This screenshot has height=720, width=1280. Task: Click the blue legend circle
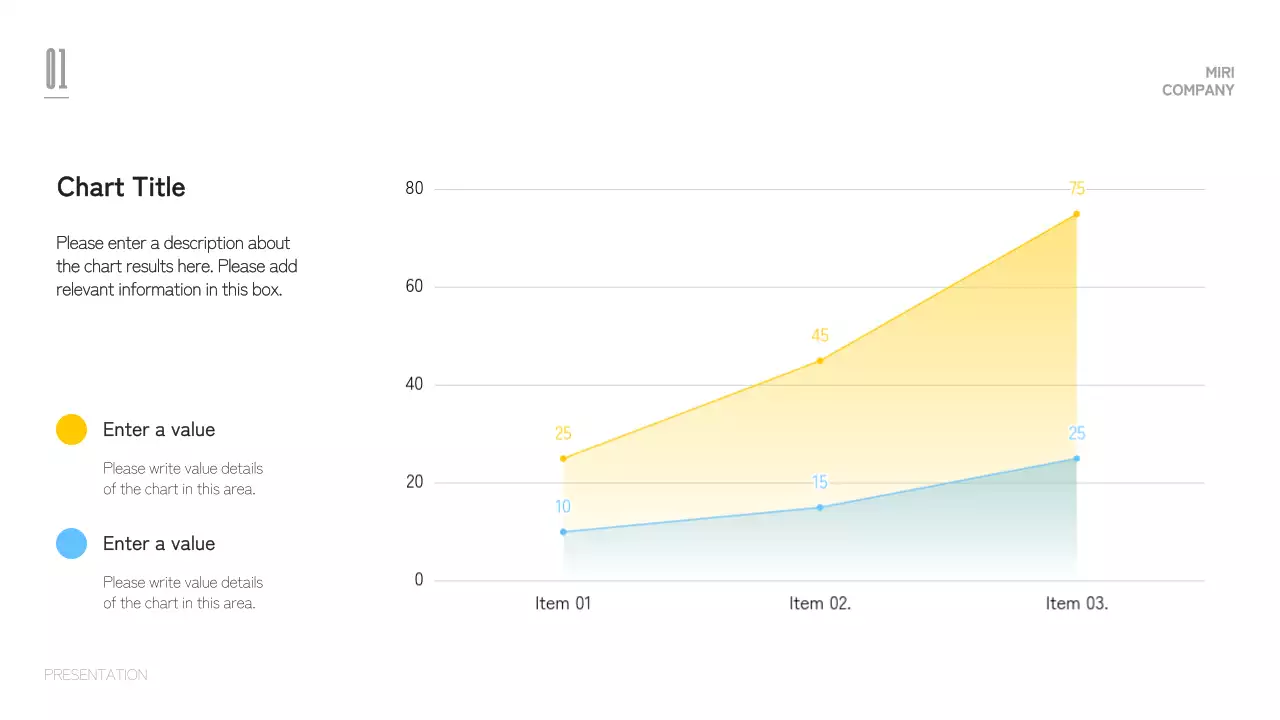click(71, 543)
